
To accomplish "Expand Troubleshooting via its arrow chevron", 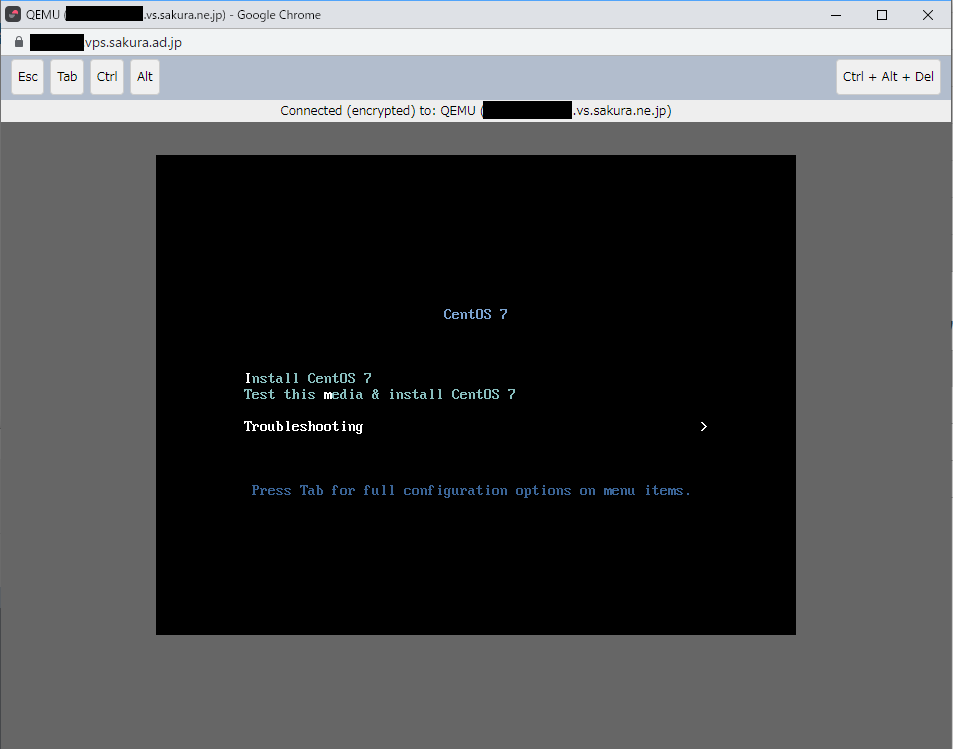I will pyautogui.click(x=703, y=427).
